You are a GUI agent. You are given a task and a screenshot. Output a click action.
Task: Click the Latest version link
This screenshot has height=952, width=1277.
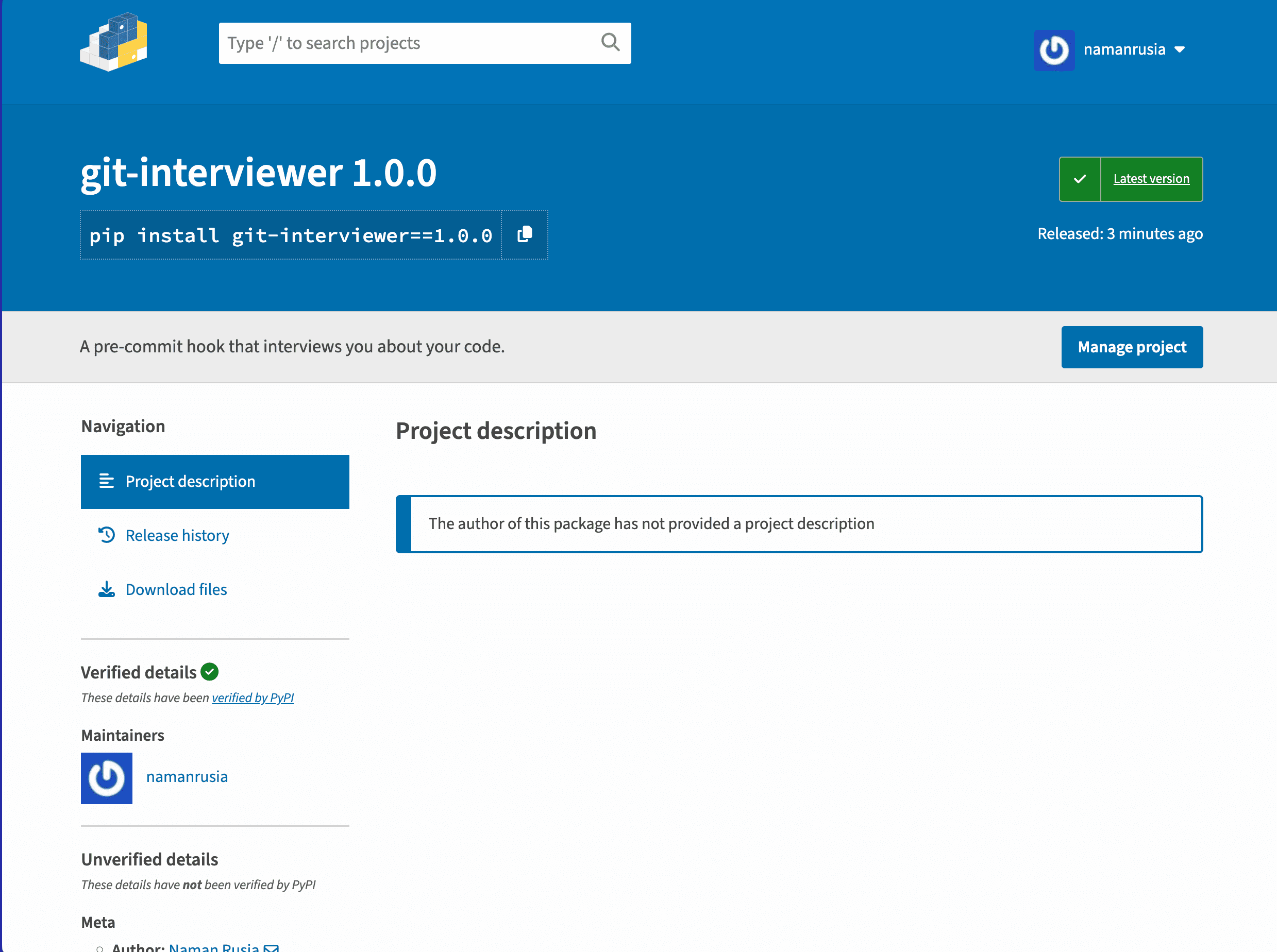(1151, 179)
